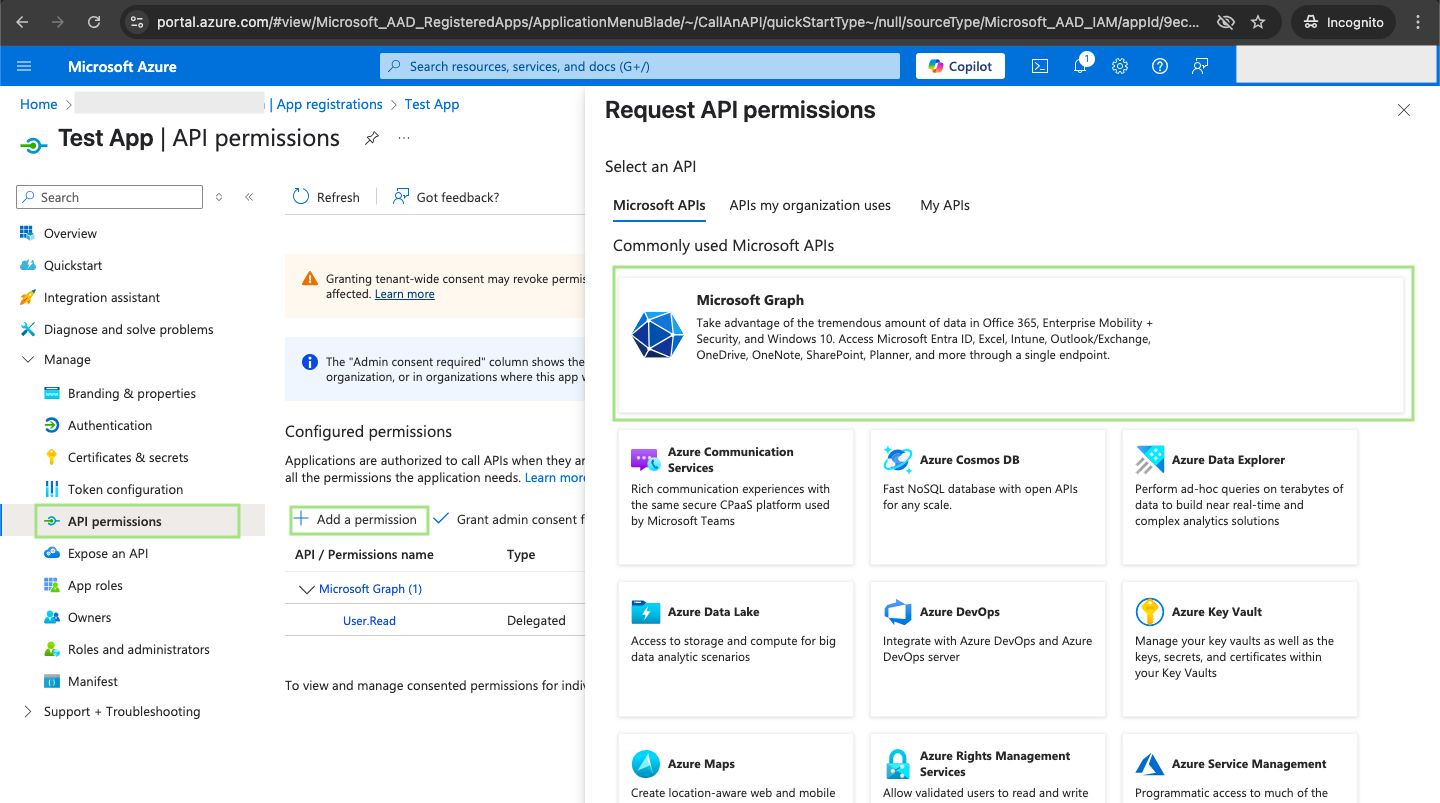
Task: Open Roles and administrators
Action: [x=139, y=649]
